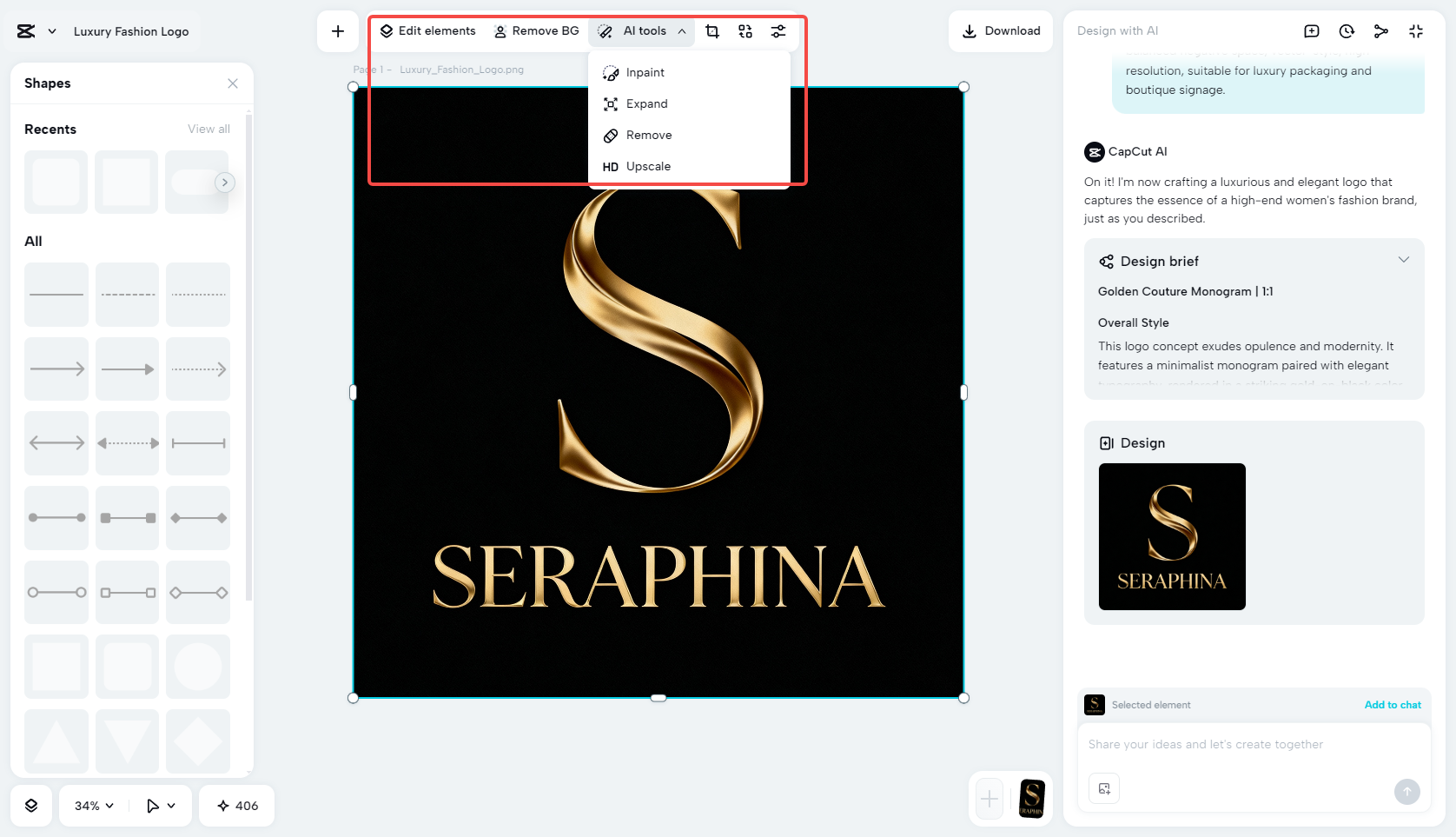The width and height of the screenshot is (1456, 837).
Task: Click the Share icon in the AI panel
Action: coord(1380,30)
